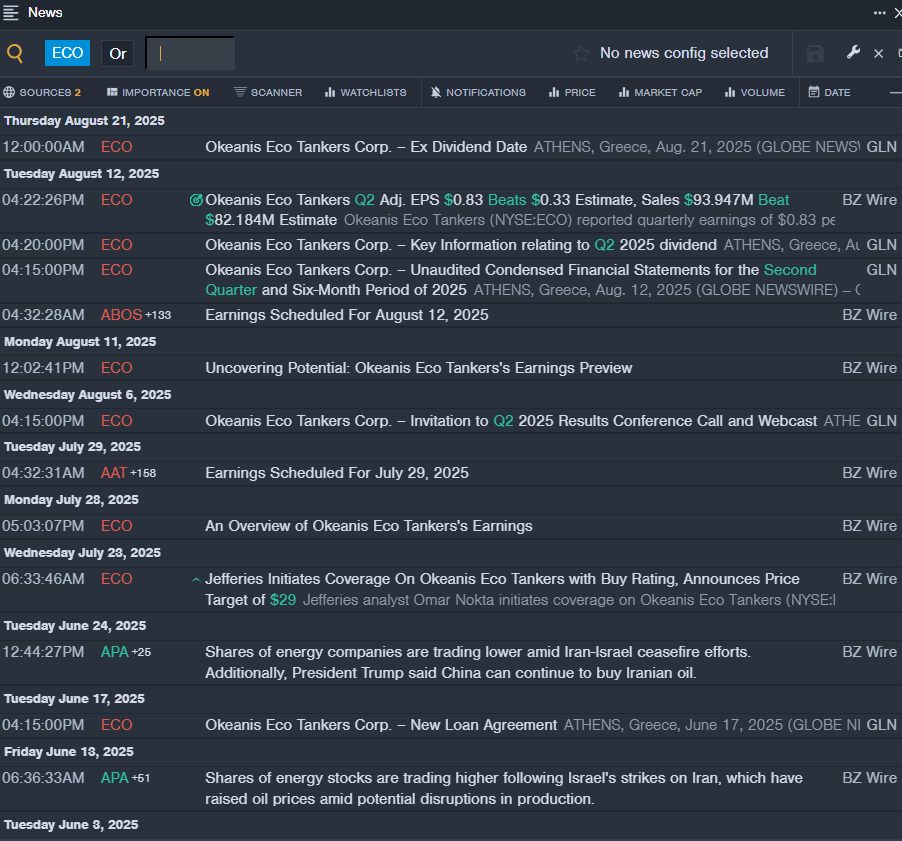Click the green earnings badge icon on Q2 EPS row
Image resolution: width=902 pixels, height=841 pixels.
196,200
